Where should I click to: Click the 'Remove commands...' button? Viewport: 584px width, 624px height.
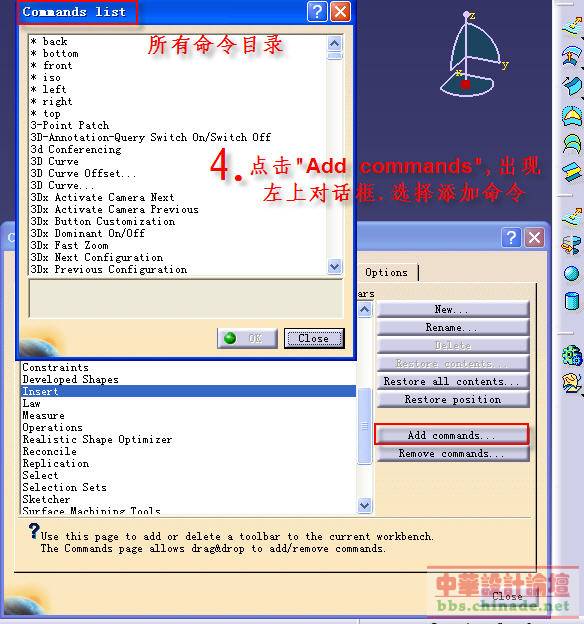(451, 453)
